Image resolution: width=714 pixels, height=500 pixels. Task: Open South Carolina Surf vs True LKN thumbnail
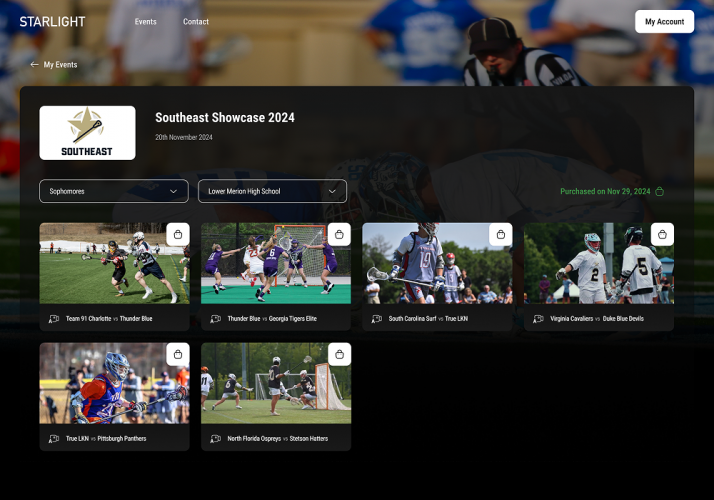point(437,263)
